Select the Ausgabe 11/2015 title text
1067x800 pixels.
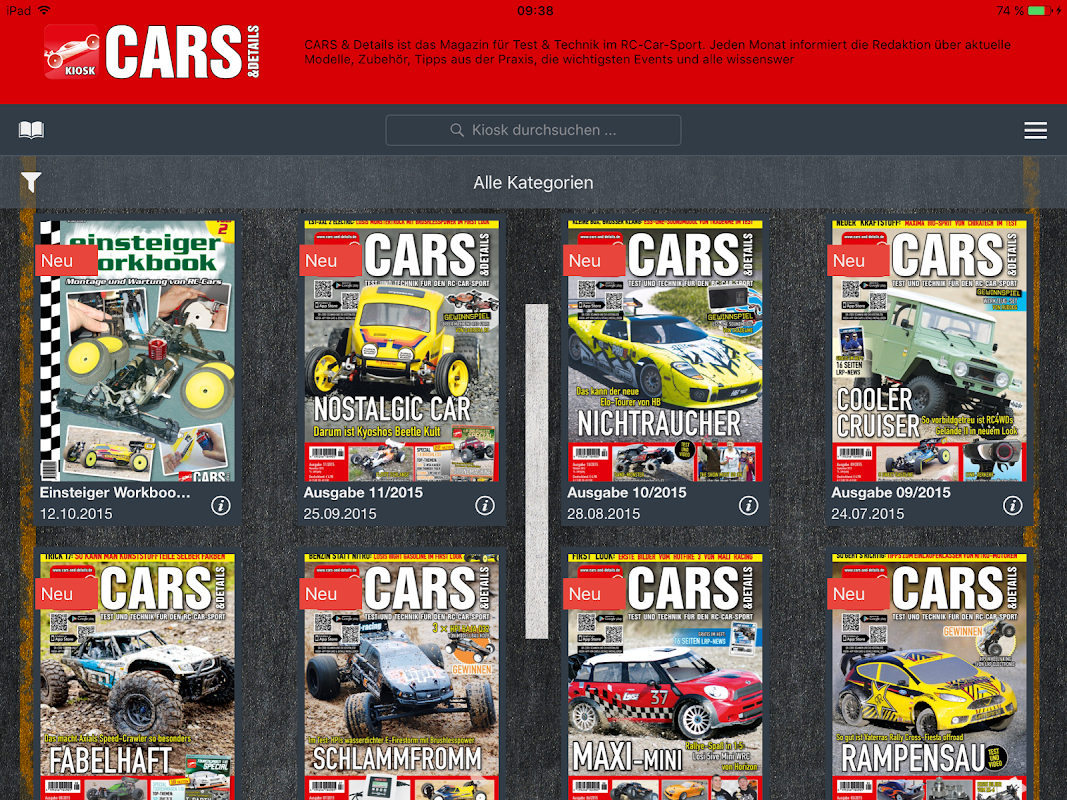(363, 493)
